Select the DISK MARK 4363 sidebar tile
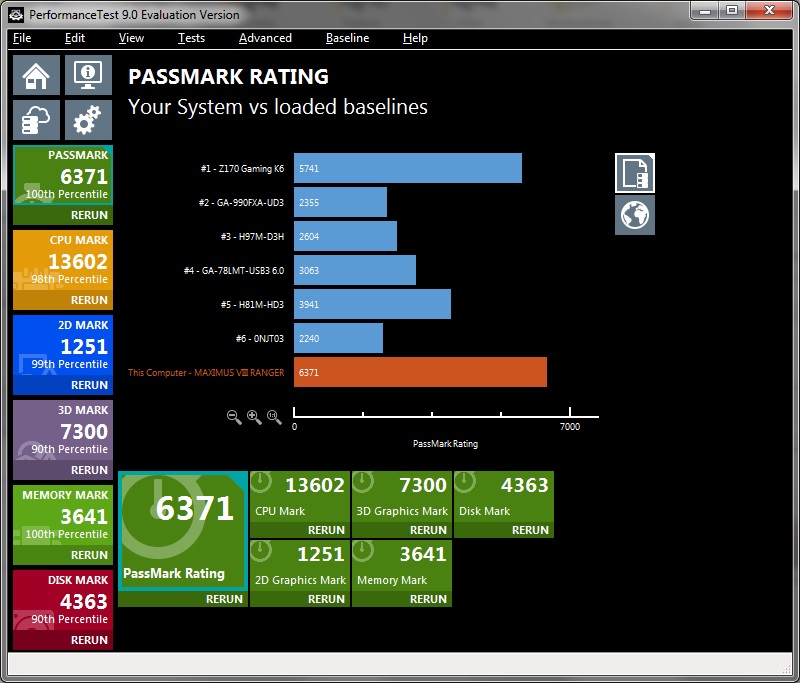 pyautogui.click(x=63, y=600)
